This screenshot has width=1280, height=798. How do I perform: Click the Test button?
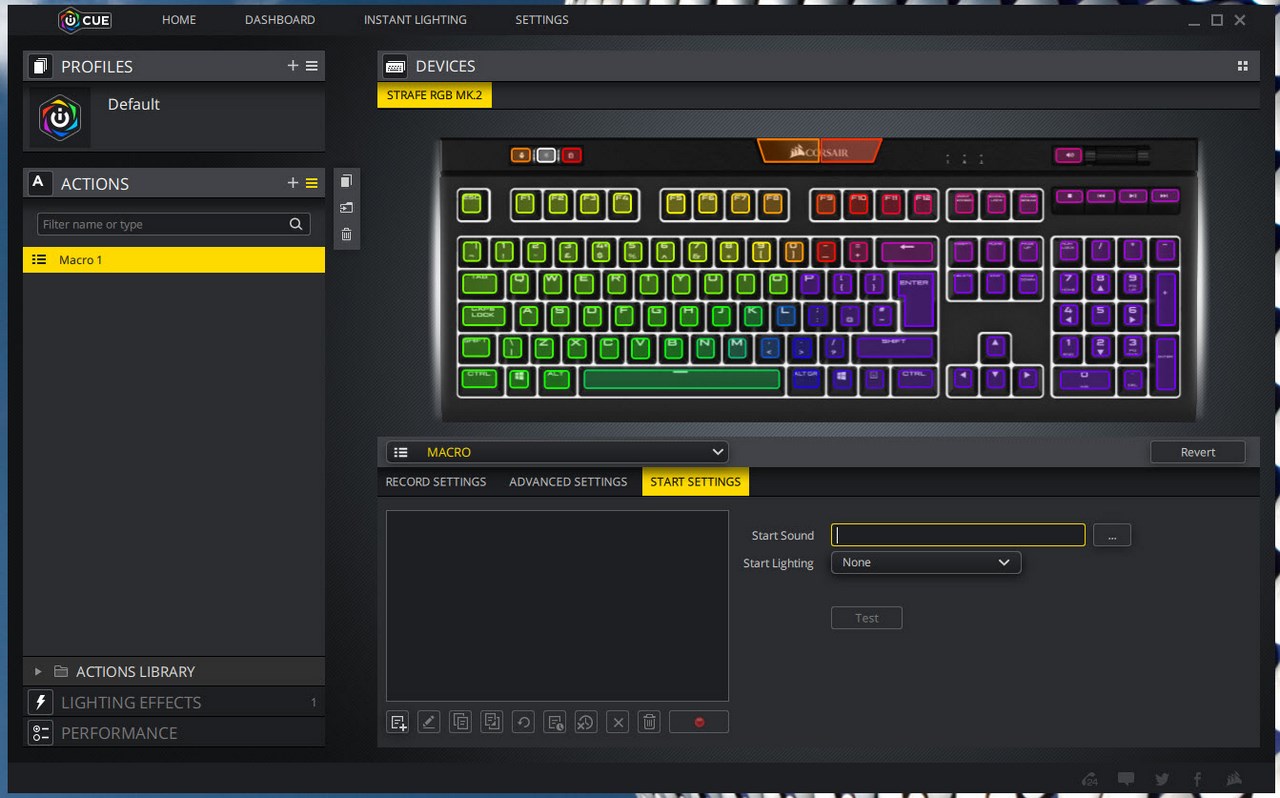867,618
